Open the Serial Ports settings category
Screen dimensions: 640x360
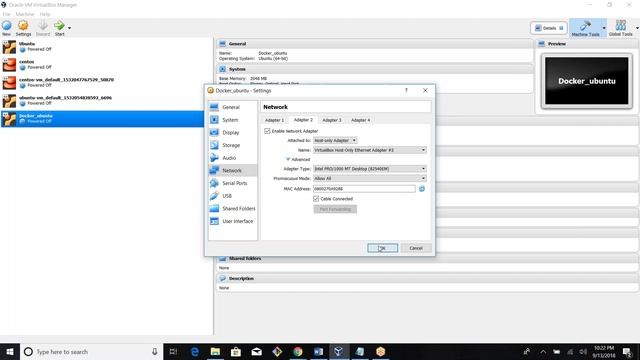233,183
